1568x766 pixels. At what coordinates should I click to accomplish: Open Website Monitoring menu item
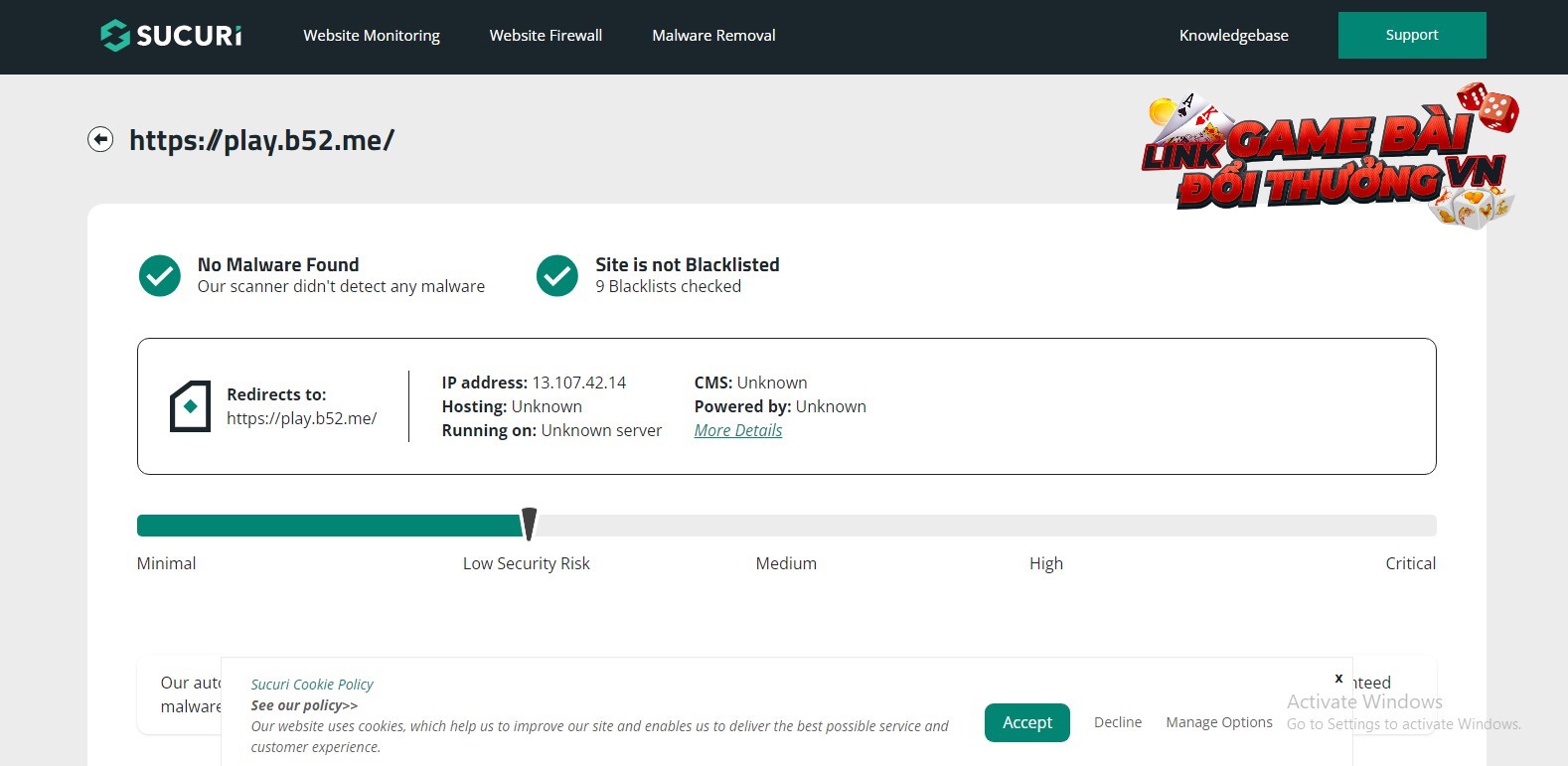pyautogui.click(x=372, y=36)
